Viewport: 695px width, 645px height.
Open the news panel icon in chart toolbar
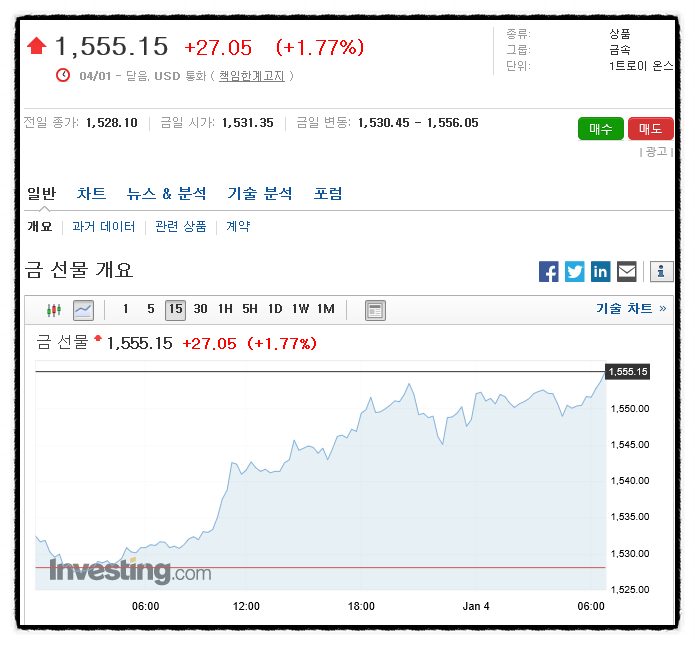coord(375,310)
